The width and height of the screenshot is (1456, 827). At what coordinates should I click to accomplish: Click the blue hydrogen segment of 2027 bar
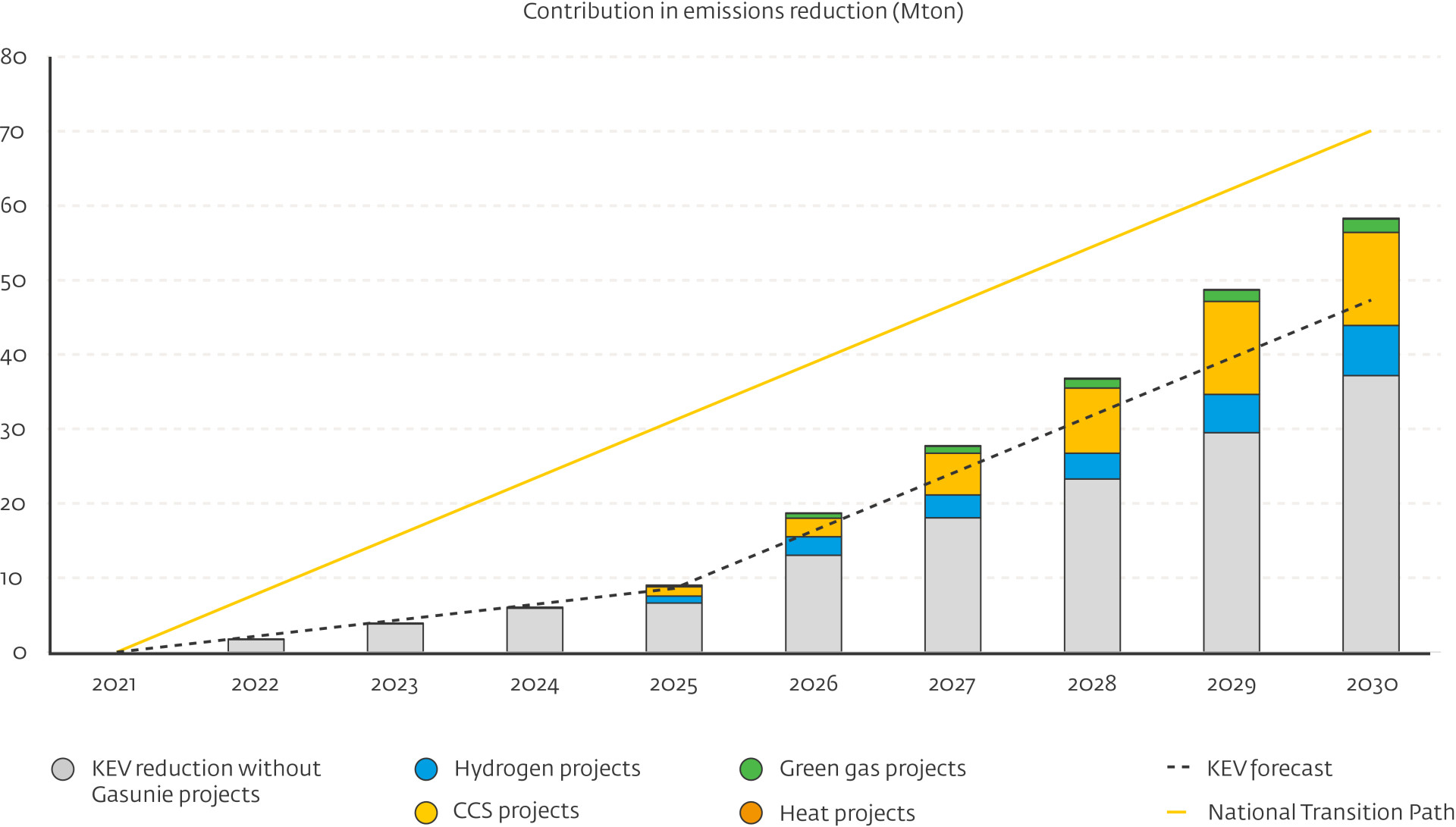(x=952, y=506)
